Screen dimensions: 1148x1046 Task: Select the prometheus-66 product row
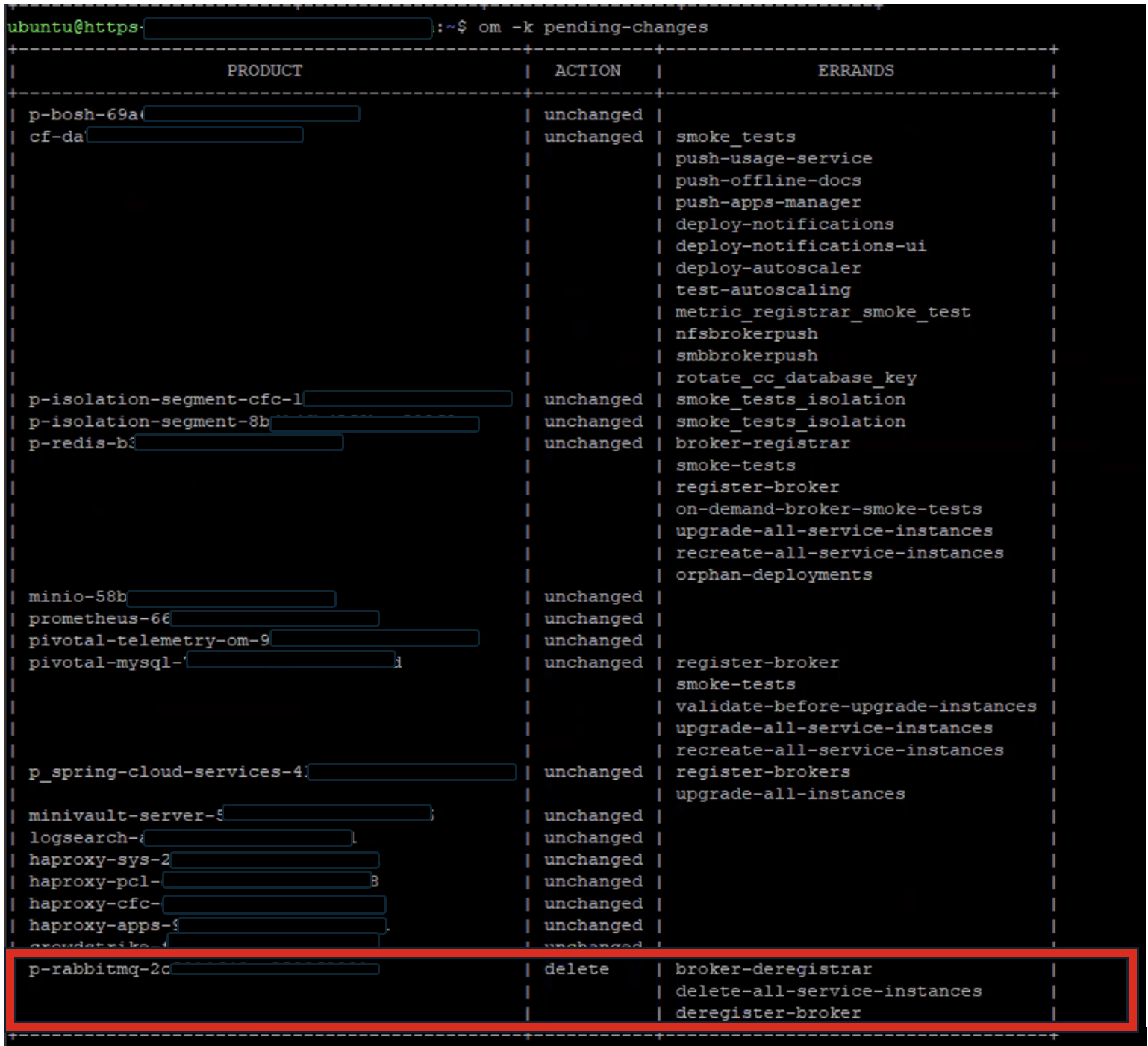[x=99, y=619]
